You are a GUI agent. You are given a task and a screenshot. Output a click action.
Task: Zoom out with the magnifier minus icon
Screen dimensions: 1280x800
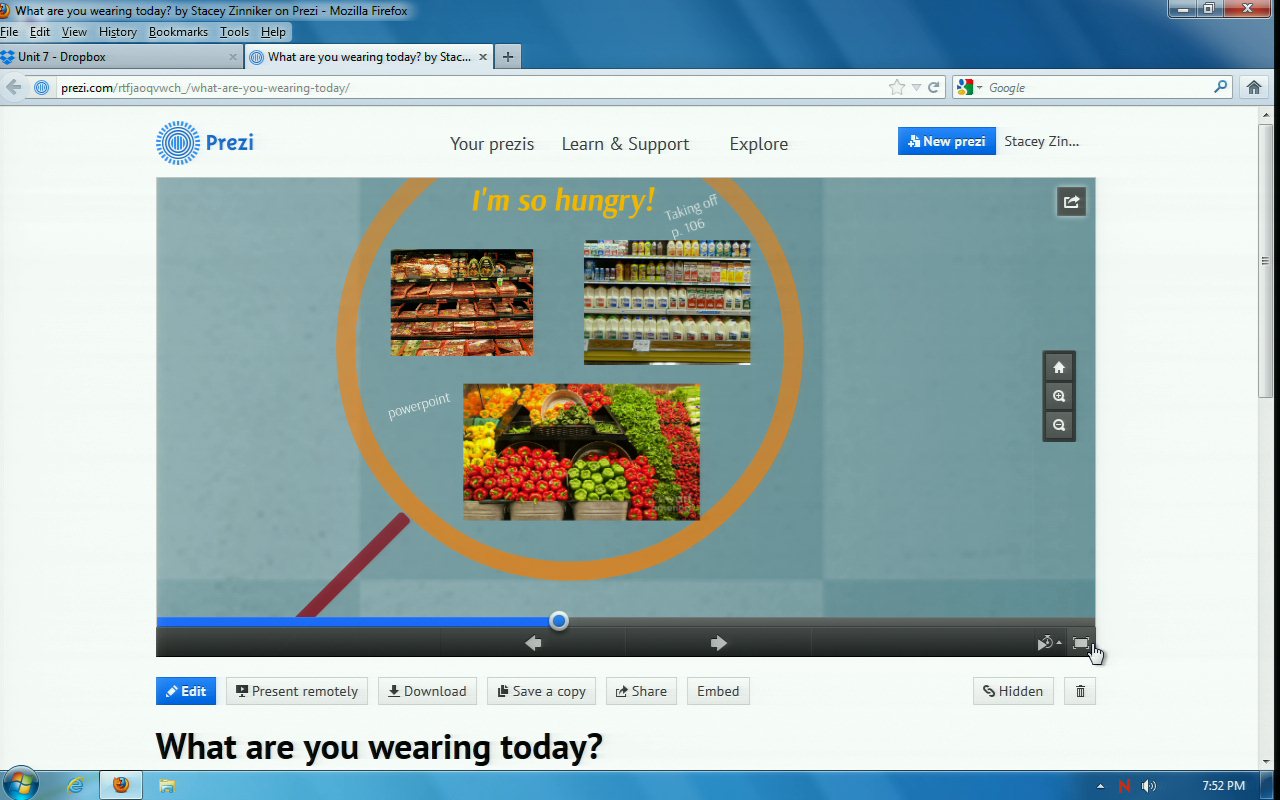tap(1059, 425)
